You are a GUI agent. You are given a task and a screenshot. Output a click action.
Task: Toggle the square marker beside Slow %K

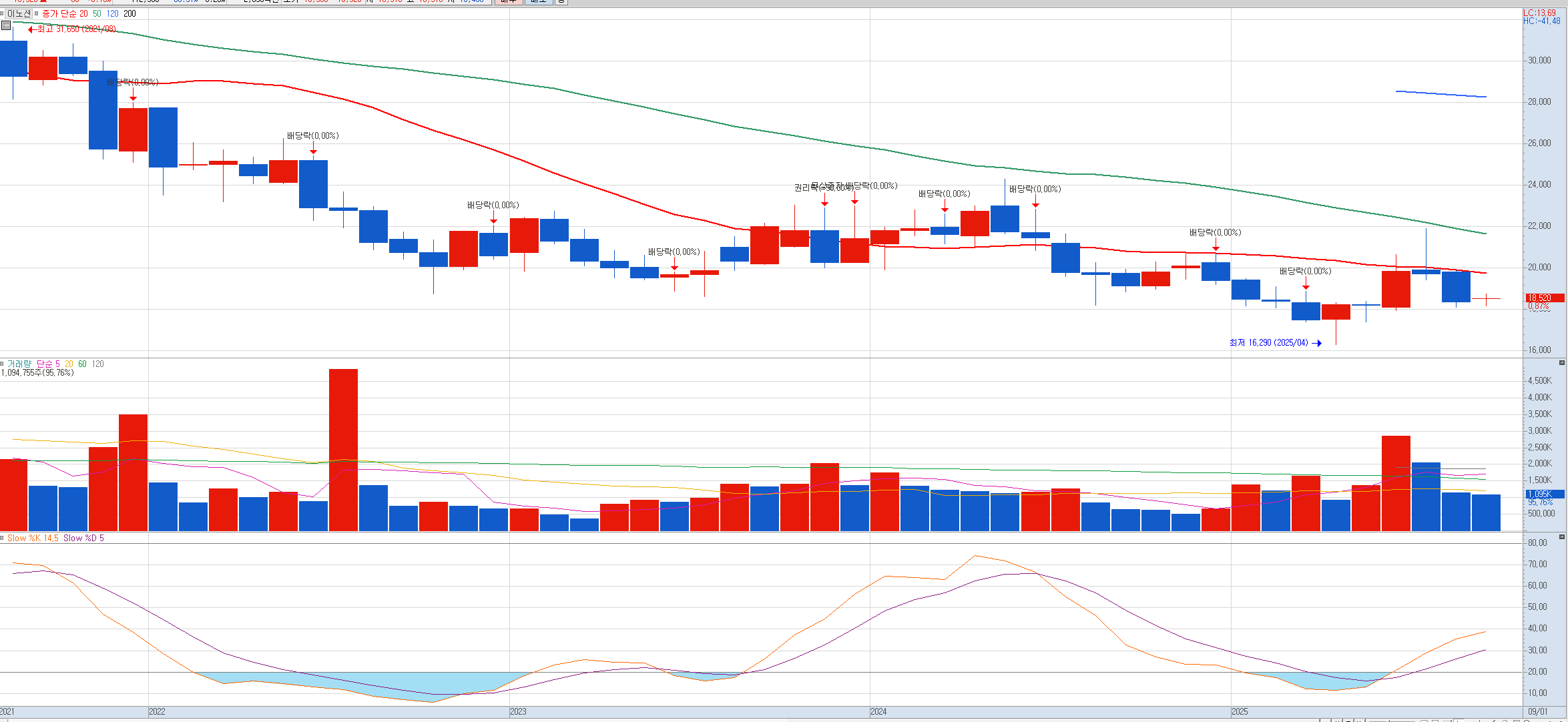[3, 538]
